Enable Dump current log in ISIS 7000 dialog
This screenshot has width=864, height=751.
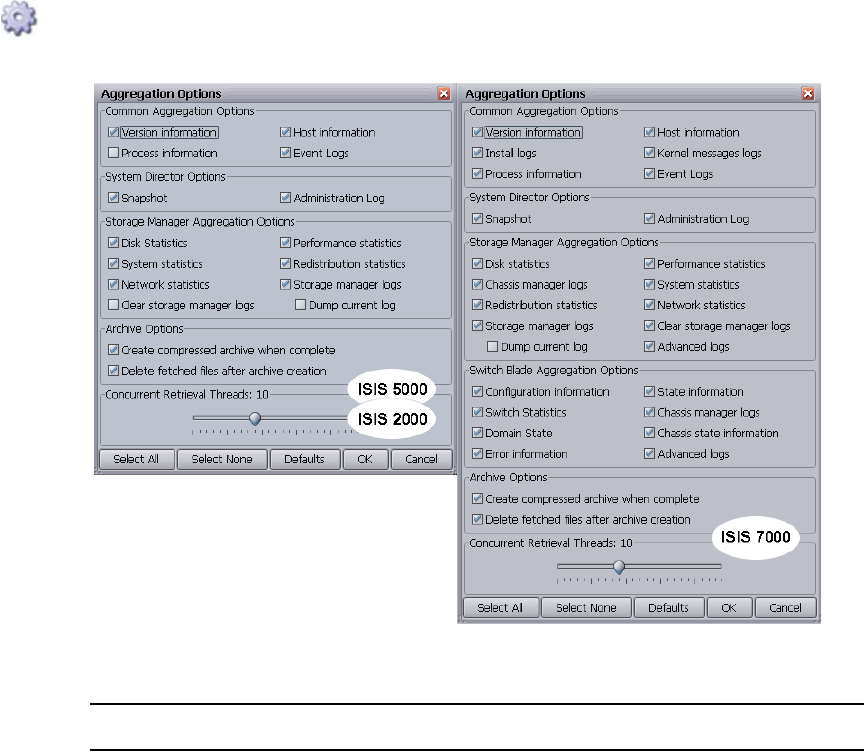click(x=493, y=347)
